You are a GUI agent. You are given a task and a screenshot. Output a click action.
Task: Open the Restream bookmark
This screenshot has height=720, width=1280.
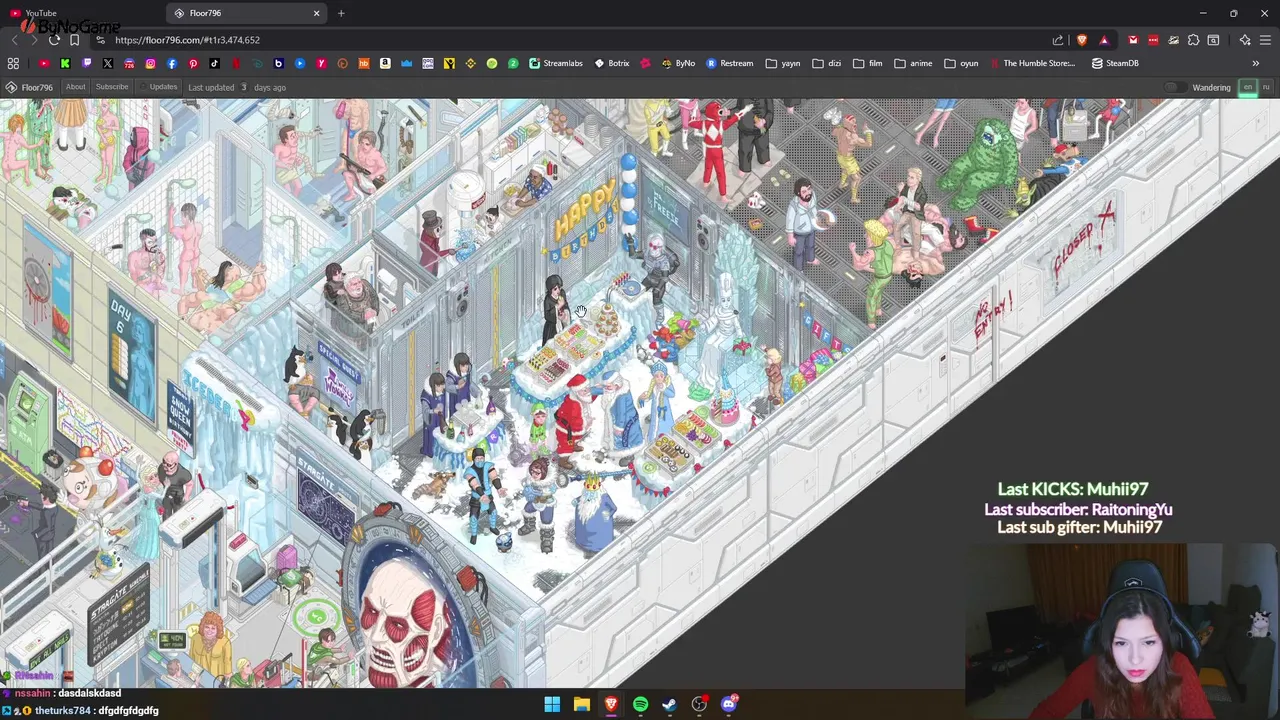tap(730, 63)
